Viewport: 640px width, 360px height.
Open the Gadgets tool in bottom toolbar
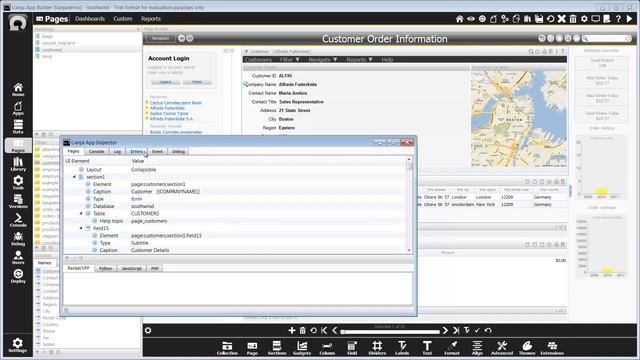click(302, 348)
